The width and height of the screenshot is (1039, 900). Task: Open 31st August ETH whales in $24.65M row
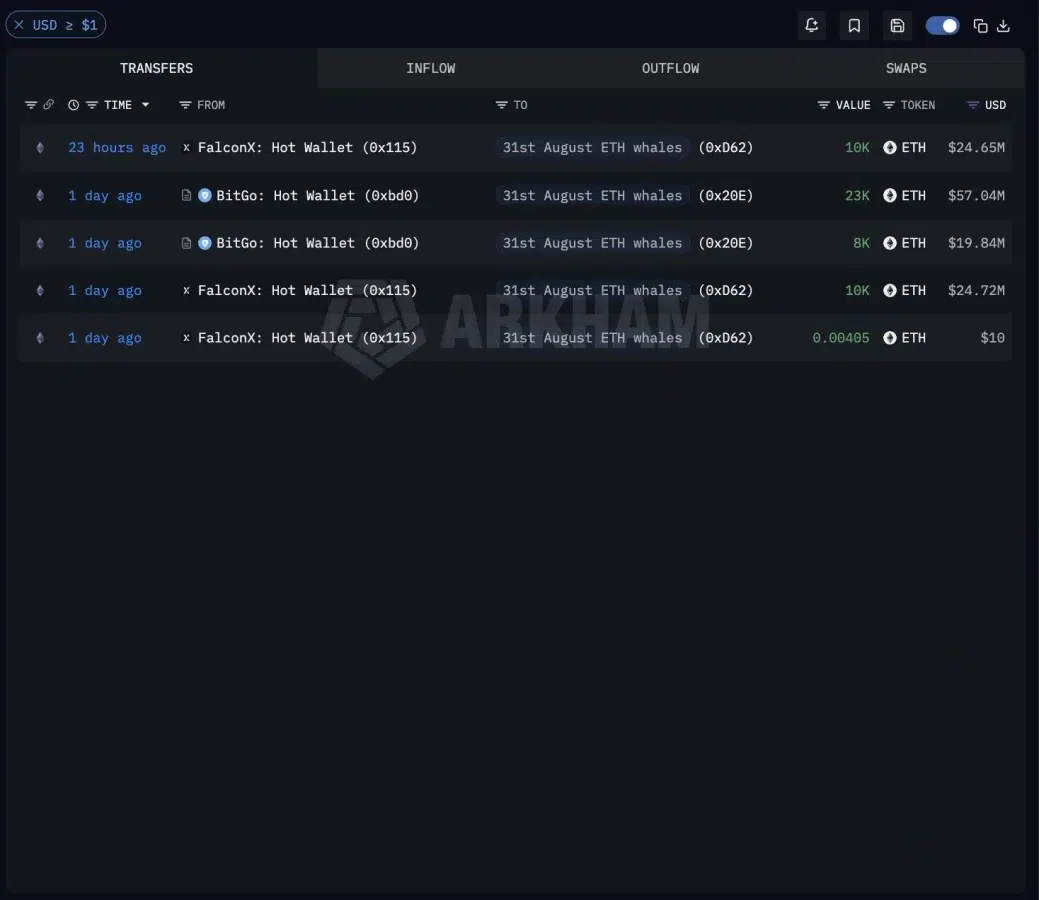pyautogui.click(x=592, y=148)
